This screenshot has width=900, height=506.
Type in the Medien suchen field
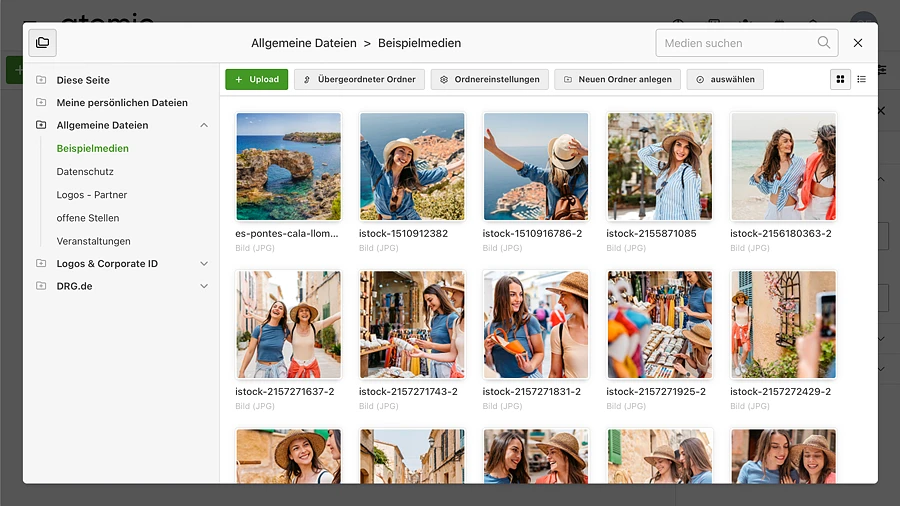pyautogui.click(x=735, y=43)
